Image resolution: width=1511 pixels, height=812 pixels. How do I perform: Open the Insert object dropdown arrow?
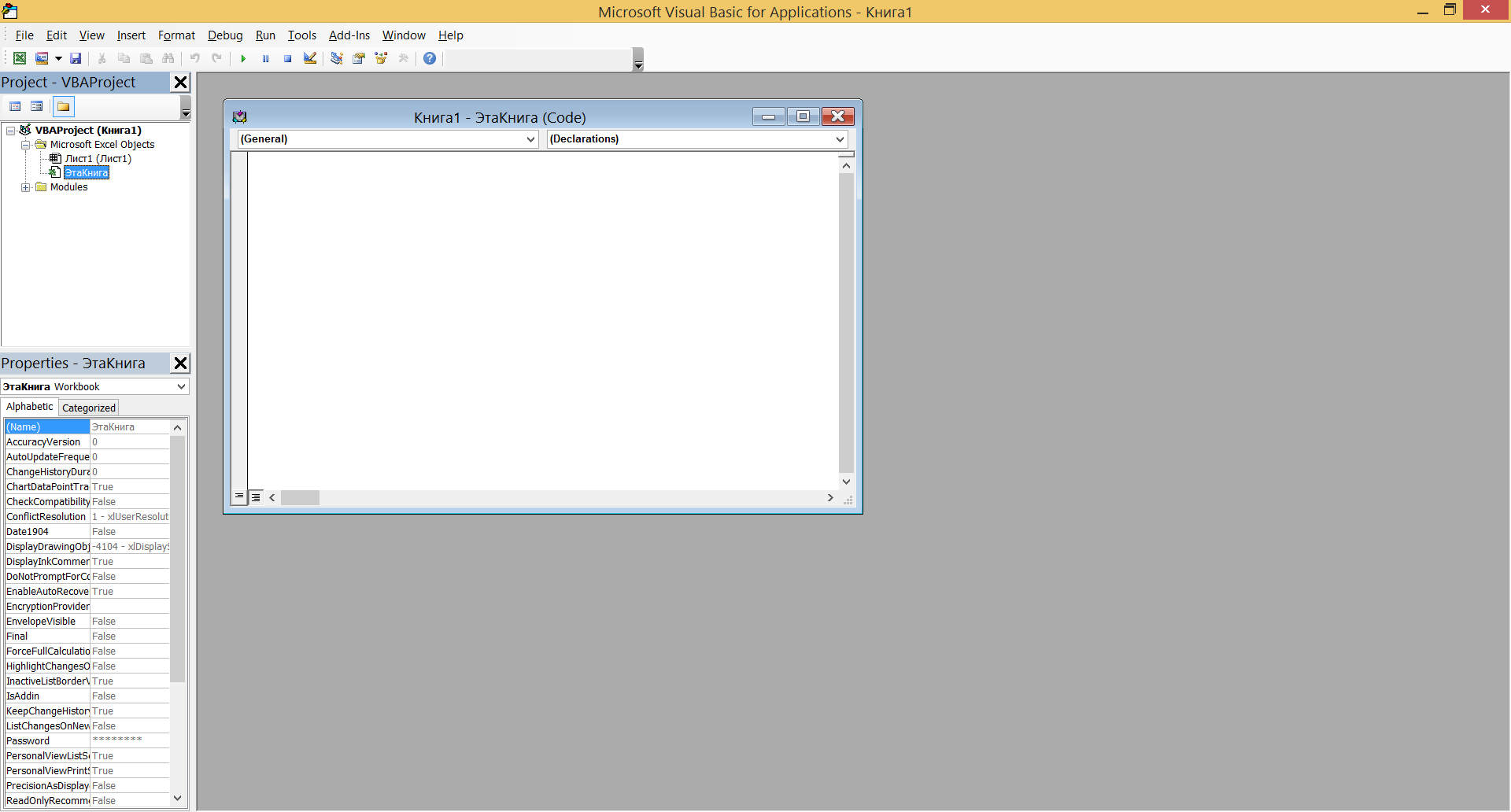click(58, 58)
